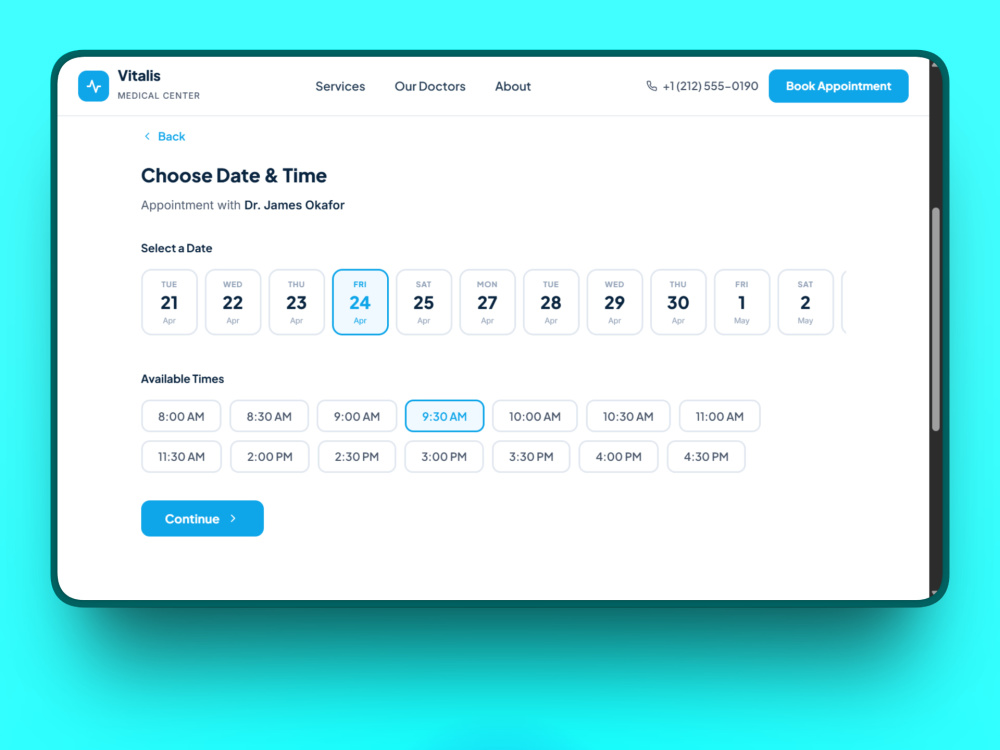Click the phone icon beside the number
1000x750 pixels.
(x=651, y=86)
